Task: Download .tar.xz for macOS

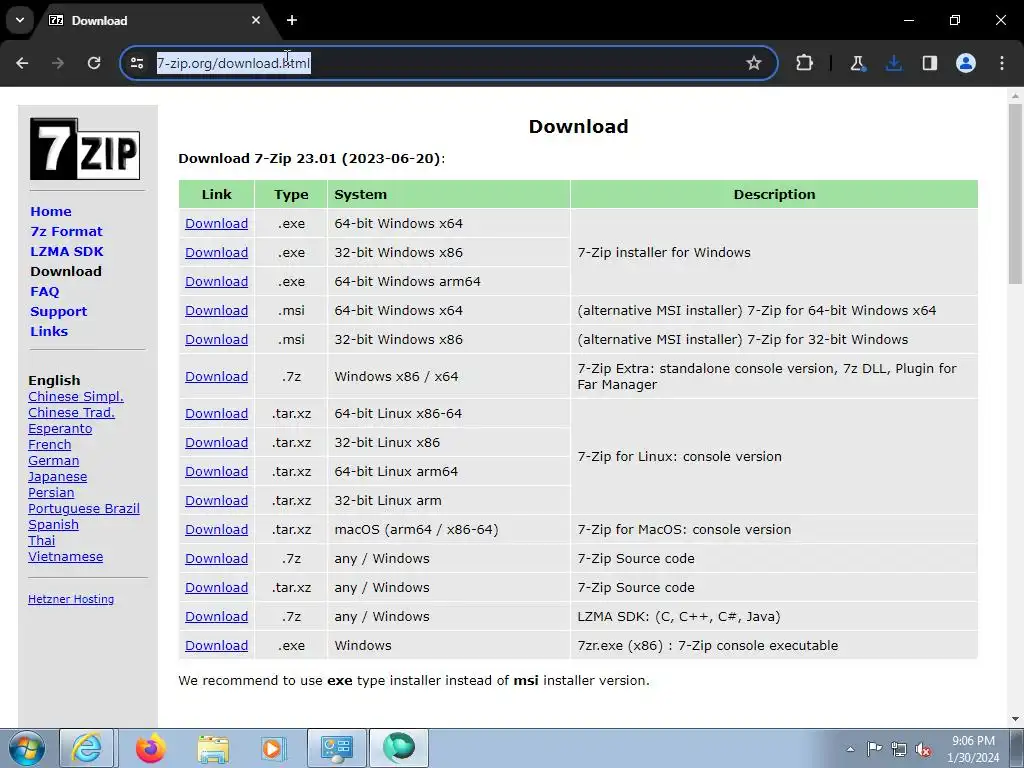Action: tap(216, 530)
